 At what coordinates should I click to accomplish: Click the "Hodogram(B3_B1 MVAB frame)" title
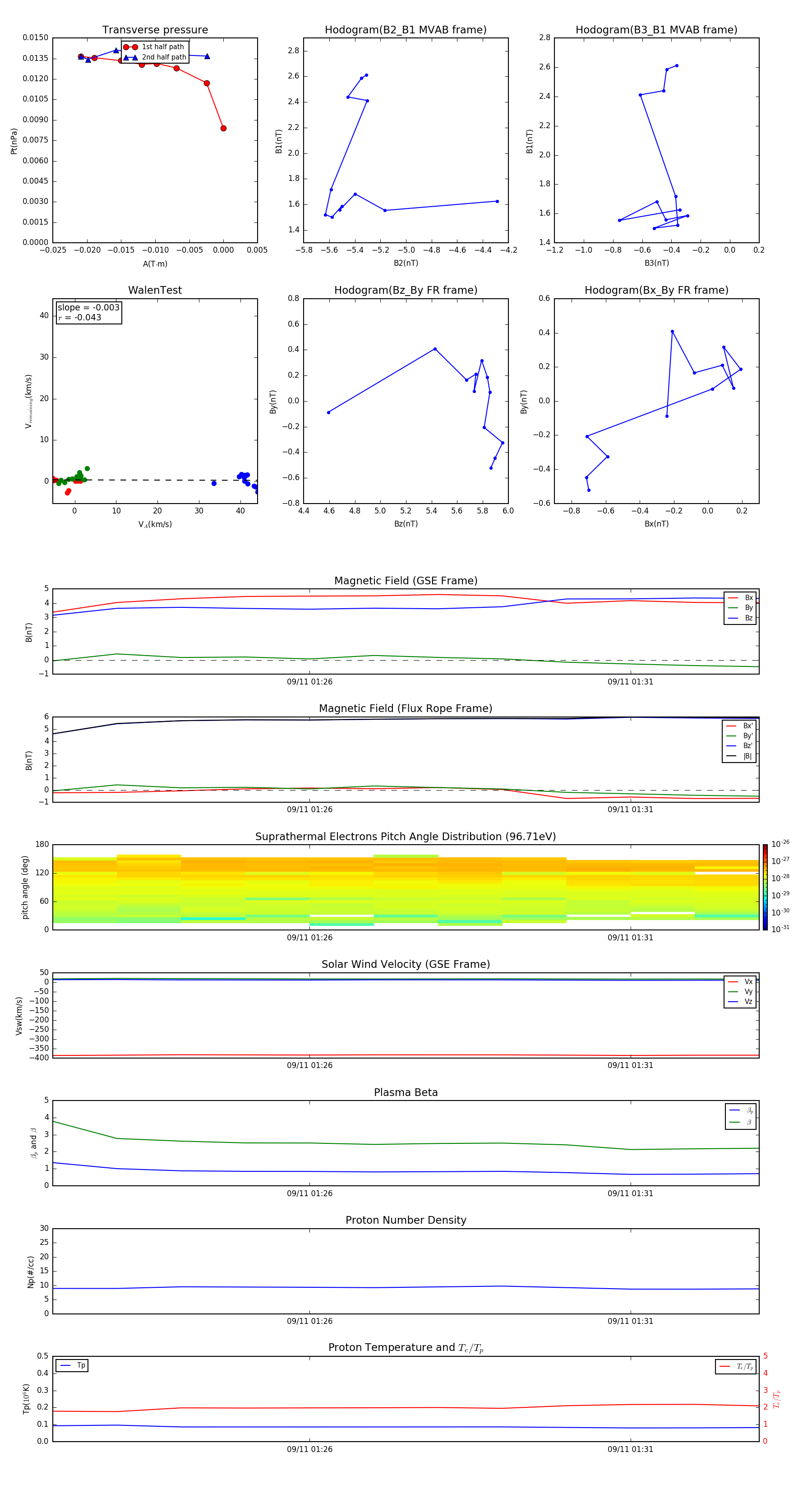point(656,29)
